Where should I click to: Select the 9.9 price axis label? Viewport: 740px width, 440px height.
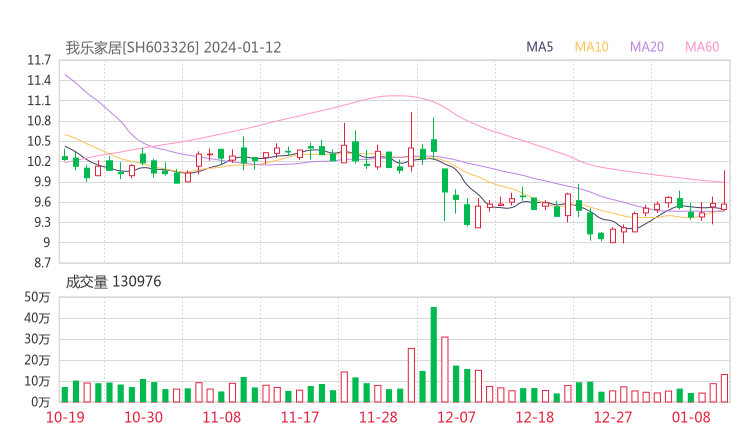coord(42,182)
